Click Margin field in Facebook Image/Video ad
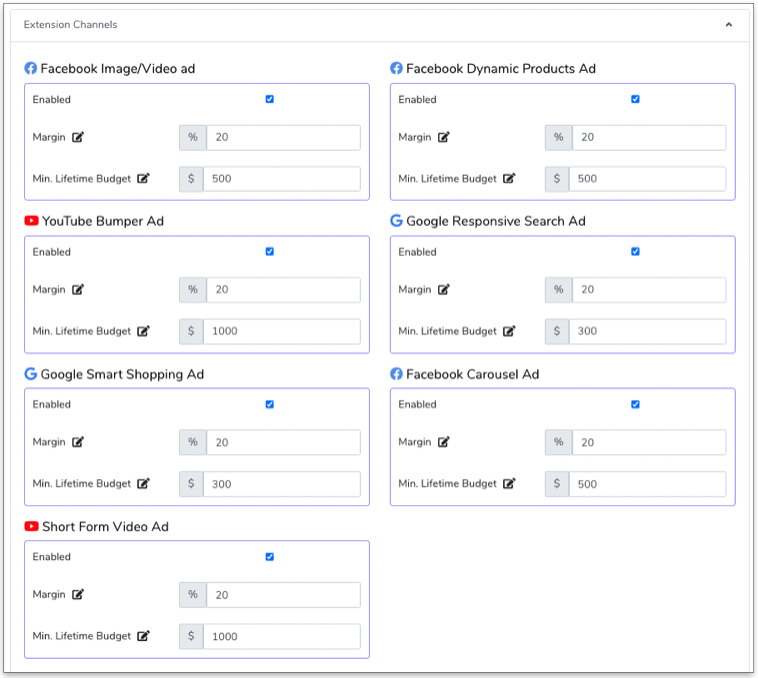Screen dimensions: 758x678 tap(283, 137)
